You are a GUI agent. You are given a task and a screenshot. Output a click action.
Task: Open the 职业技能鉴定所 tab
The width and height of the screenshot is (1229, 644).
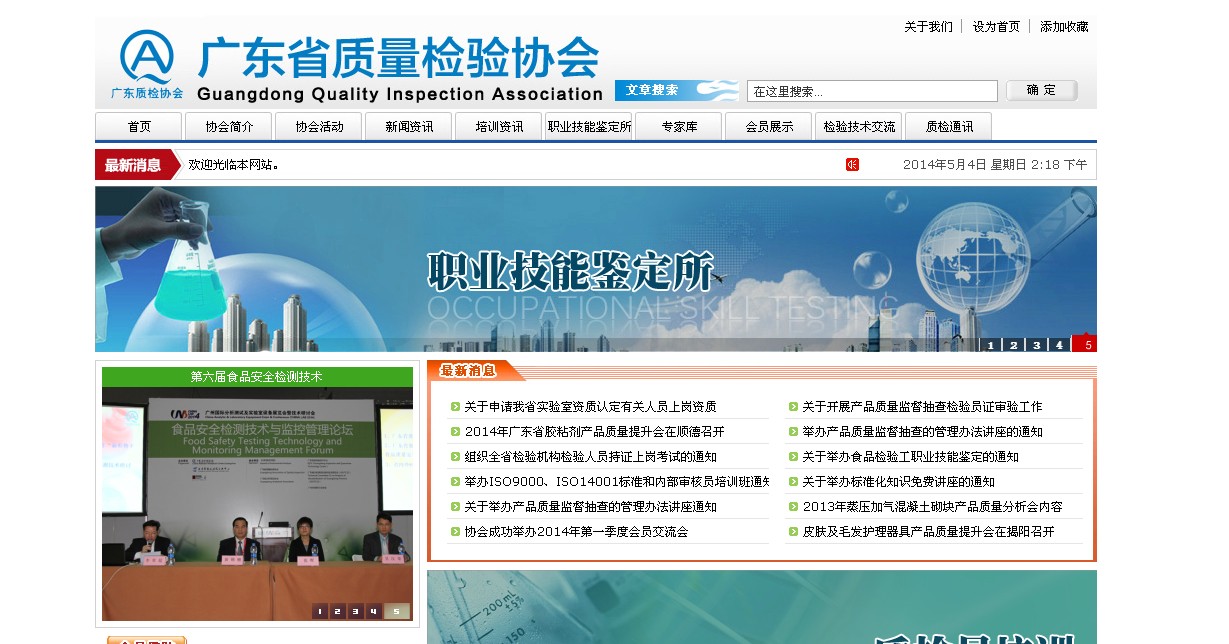(x=589, y=127)
